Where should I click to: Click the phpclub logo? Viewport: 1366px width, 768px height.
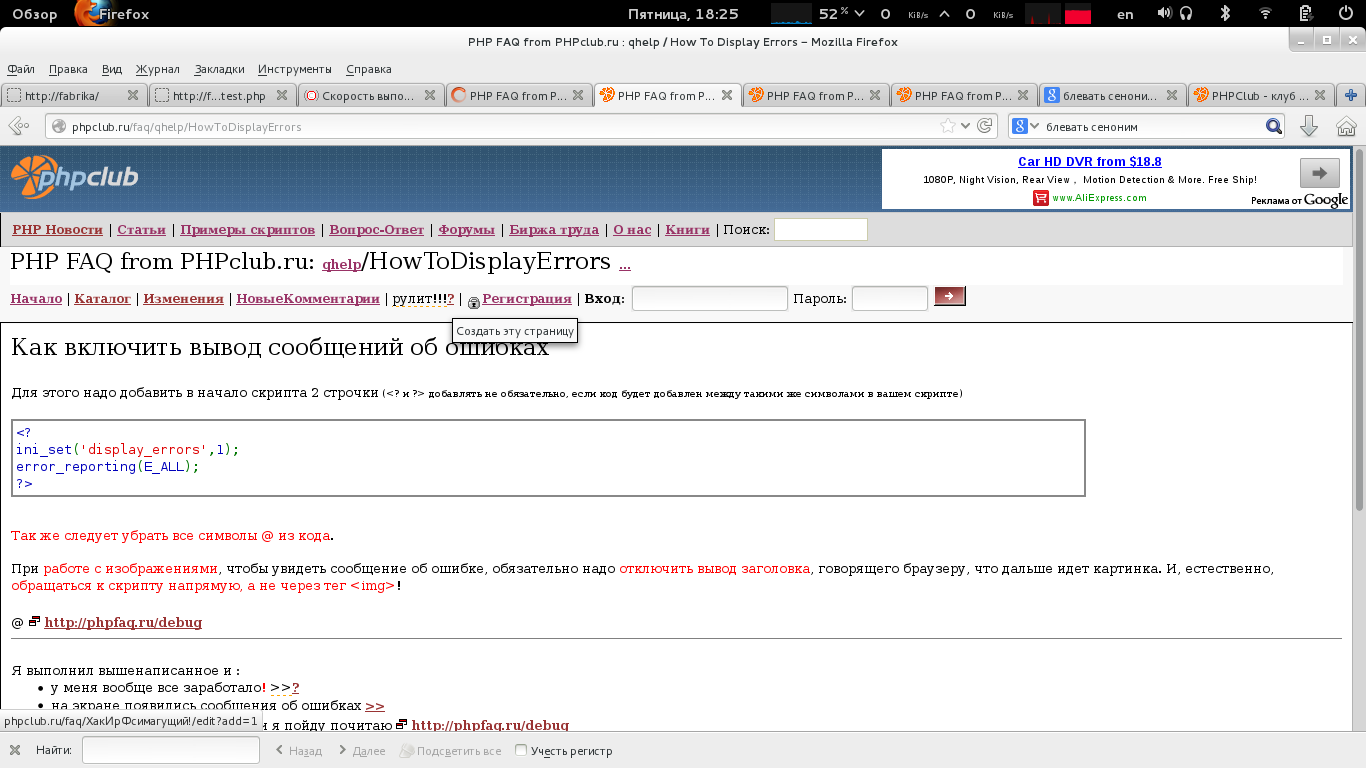click(74, 177)
